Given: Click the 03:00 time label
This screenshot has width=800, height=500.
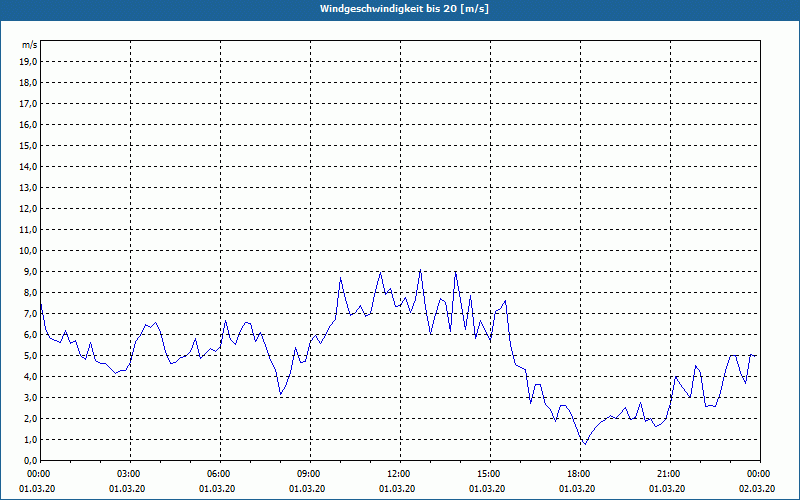Looking at the screenshot, I should (131, 474).
